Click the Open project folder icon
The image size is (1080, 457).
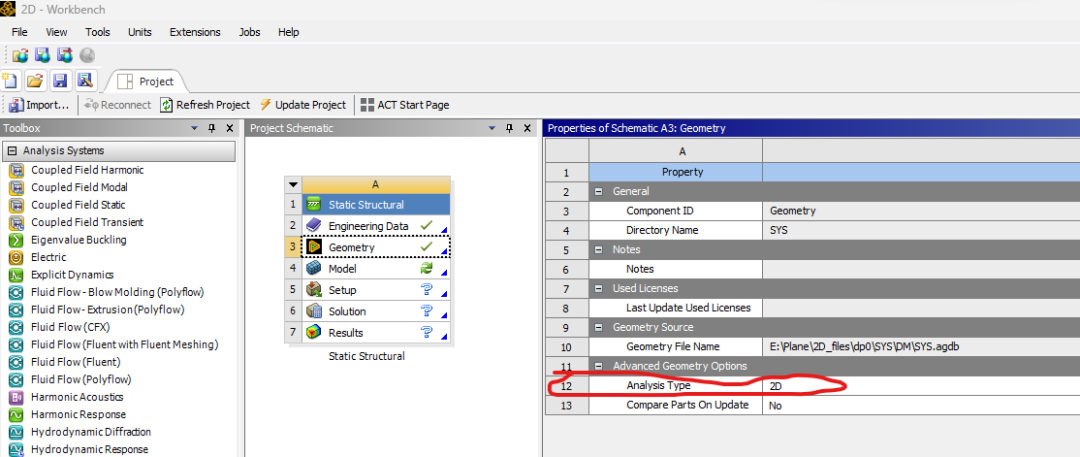(35, 81)
